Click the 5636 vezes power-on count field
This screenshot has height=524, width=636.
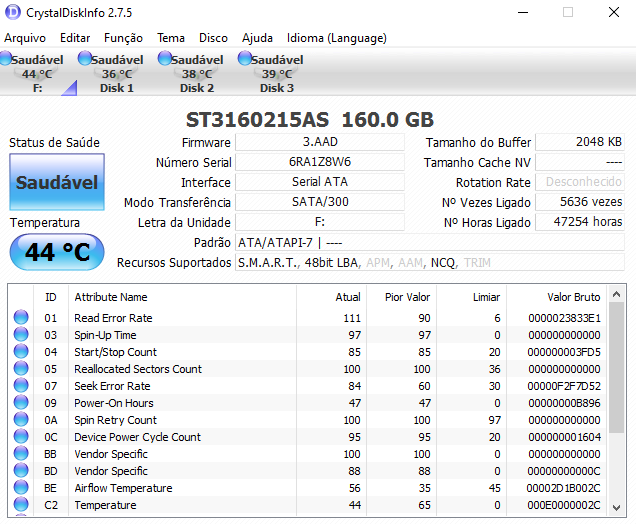click(580, 202)
